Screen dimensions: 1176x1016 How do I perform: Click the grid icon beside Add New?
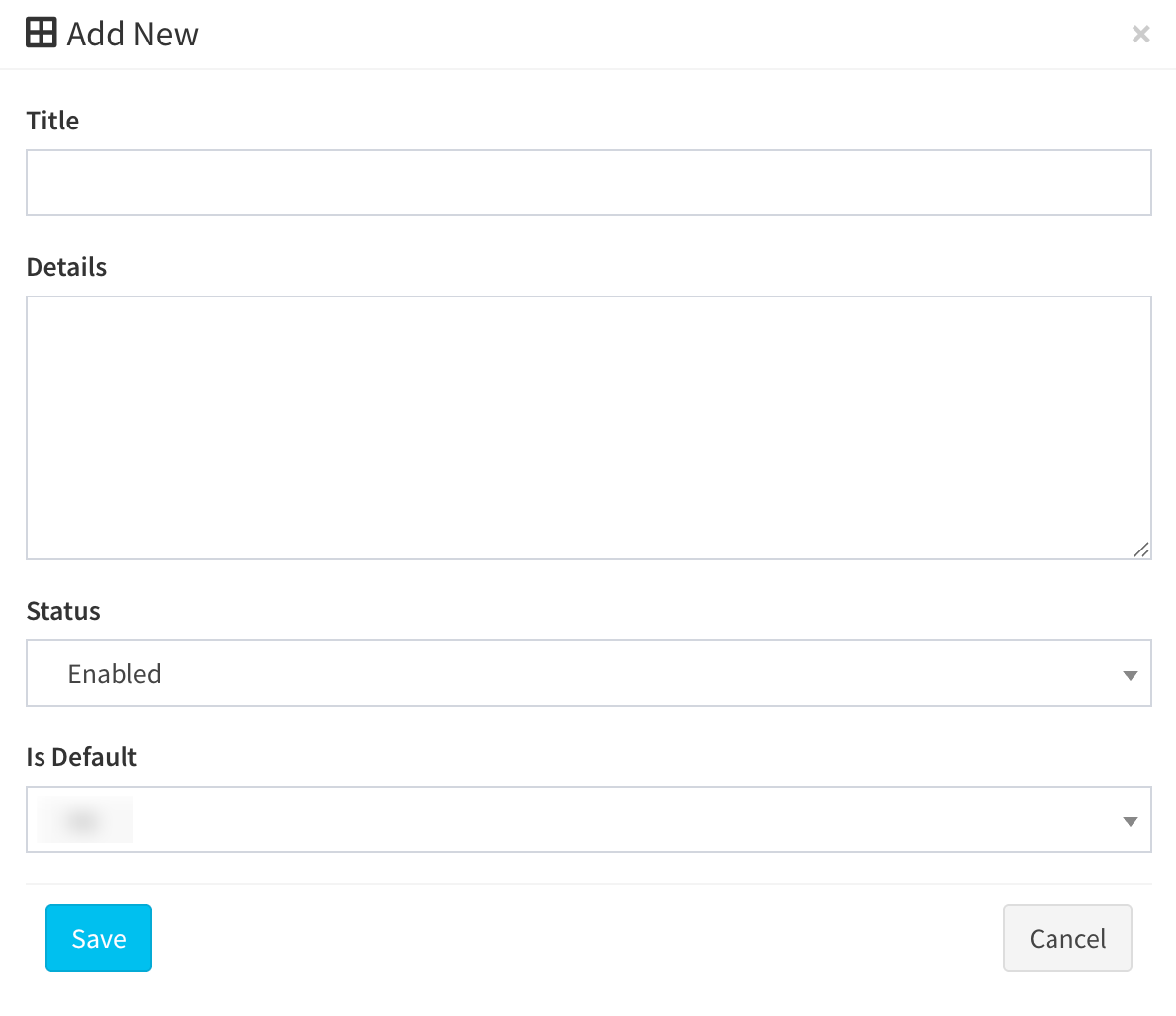click(42, 33)
